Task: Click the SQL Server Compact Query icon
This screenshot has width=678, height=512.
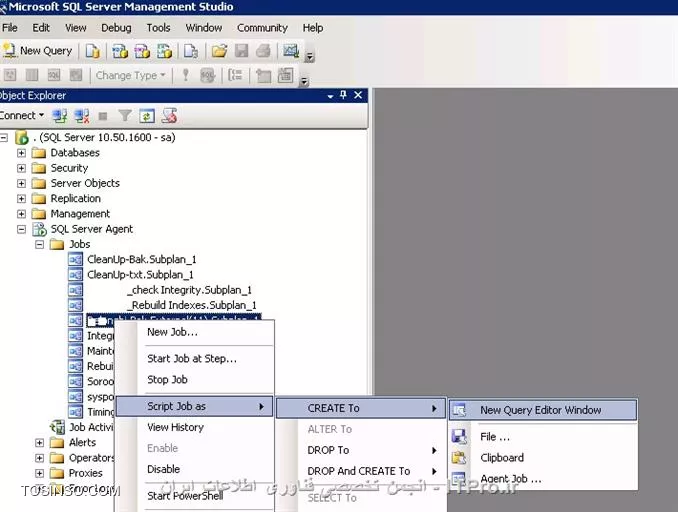Action: click(x=191, y=51)
